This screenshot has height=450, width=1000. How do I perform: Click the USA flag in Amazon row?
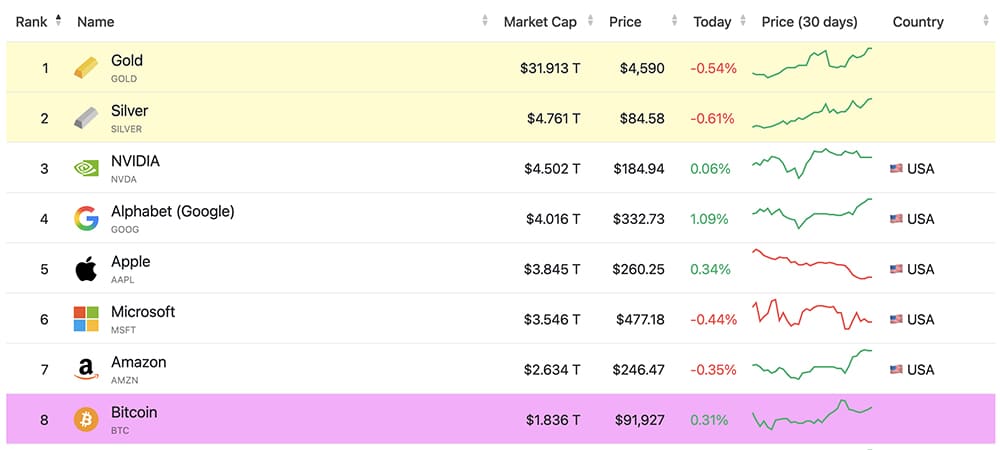tap(896, 370)
